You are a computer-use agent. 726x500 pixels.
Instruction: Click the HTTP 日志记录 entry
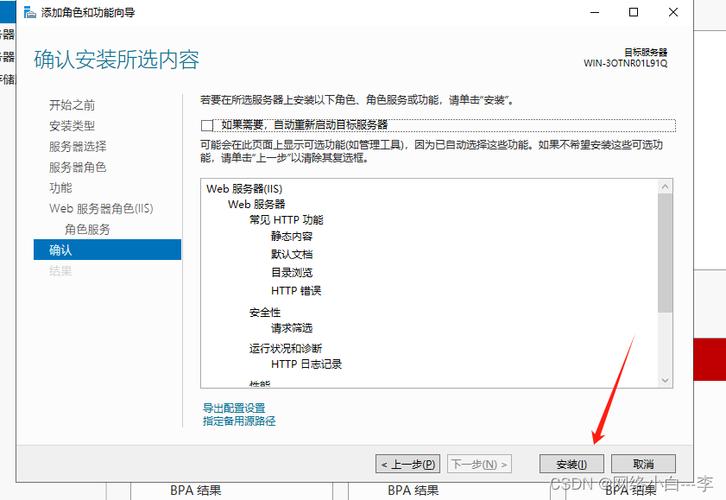point(306,364)
